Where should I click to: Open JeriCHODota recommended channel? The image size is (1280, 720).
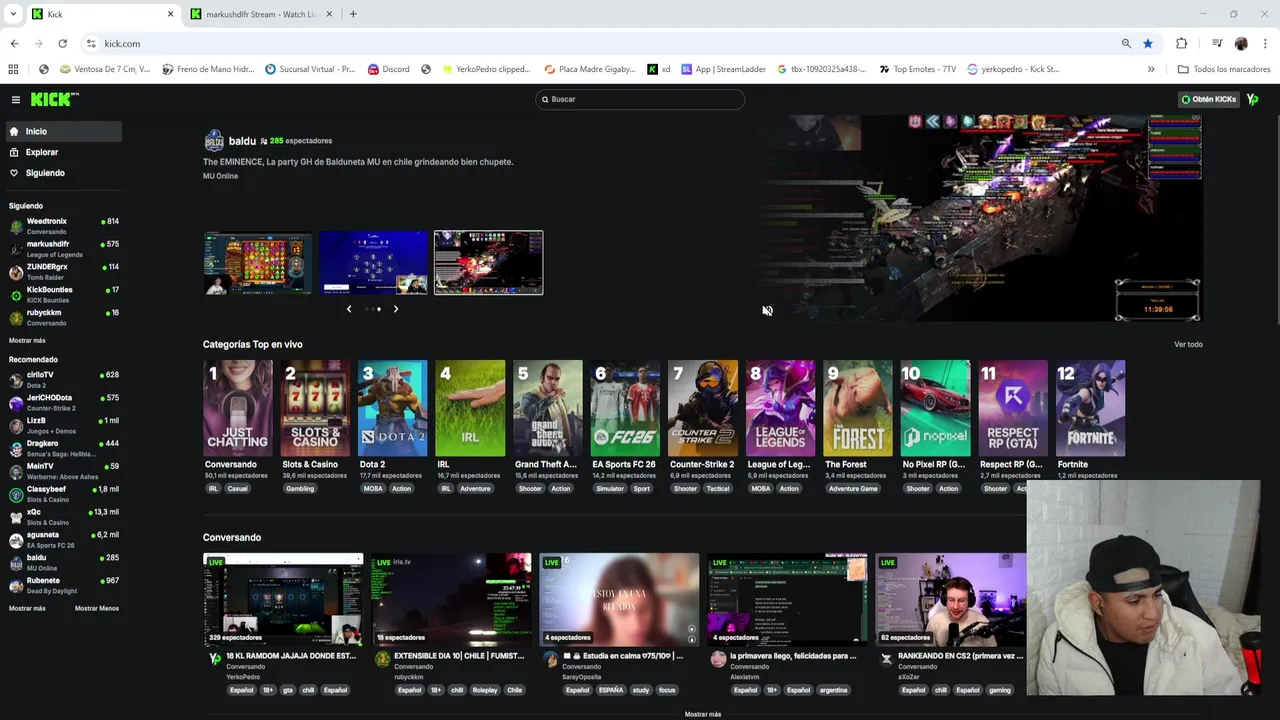(63, 403)
